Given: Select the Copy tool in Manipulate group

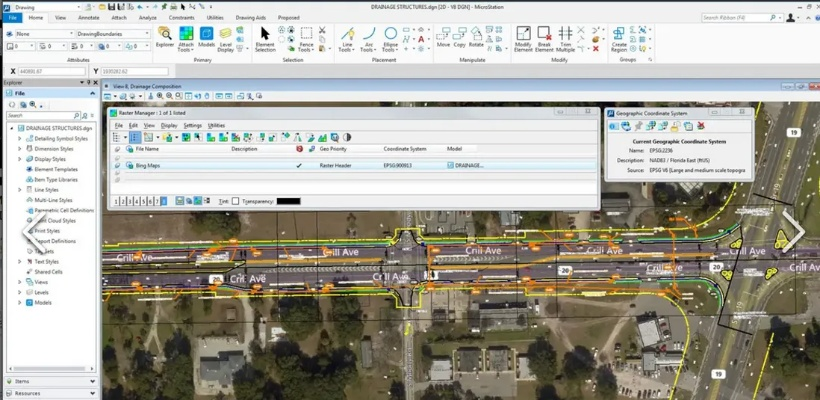Looking at the screenshot, I should pos(459,37).
